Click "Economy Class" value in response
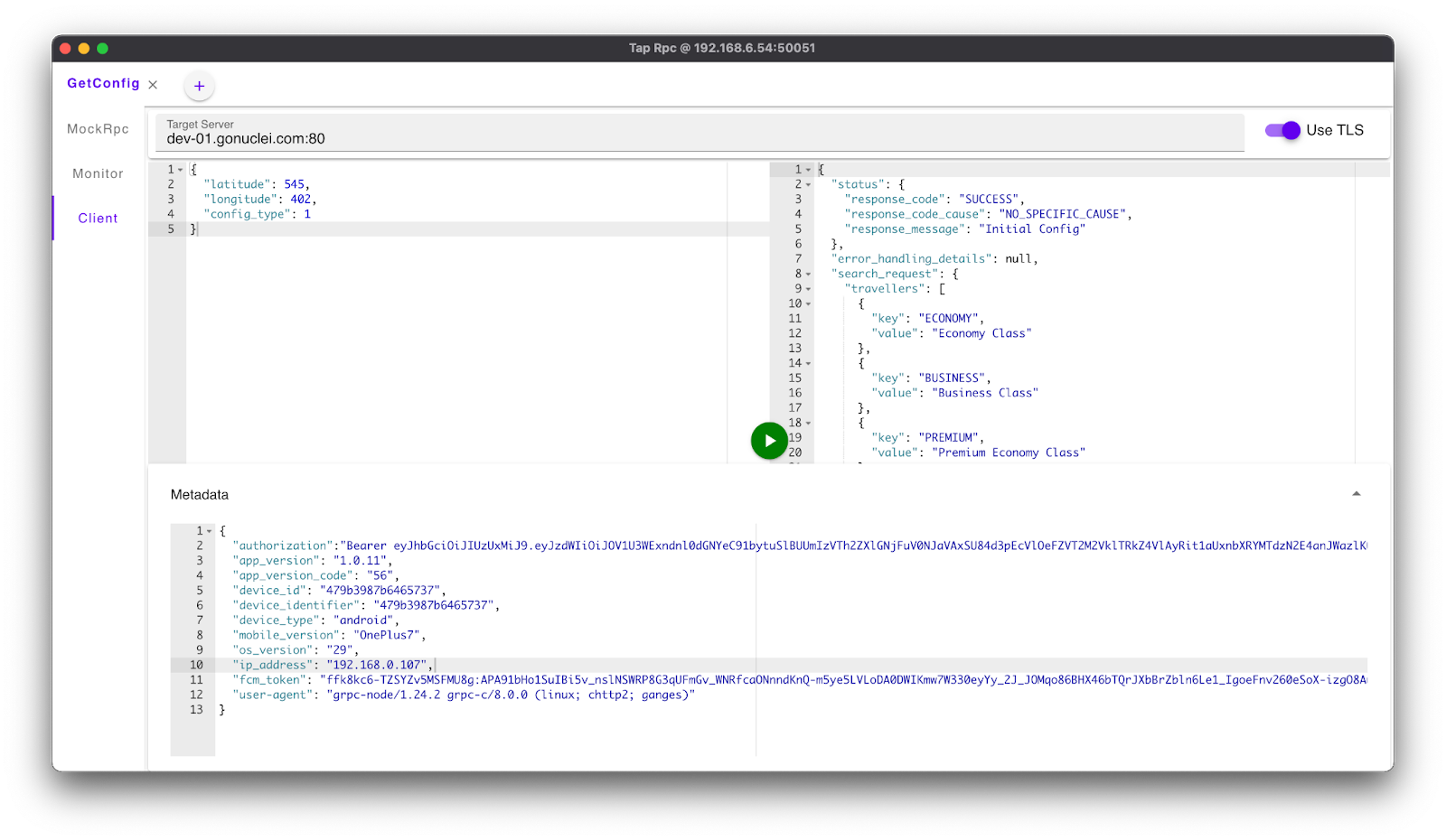 tap(981, 333)
